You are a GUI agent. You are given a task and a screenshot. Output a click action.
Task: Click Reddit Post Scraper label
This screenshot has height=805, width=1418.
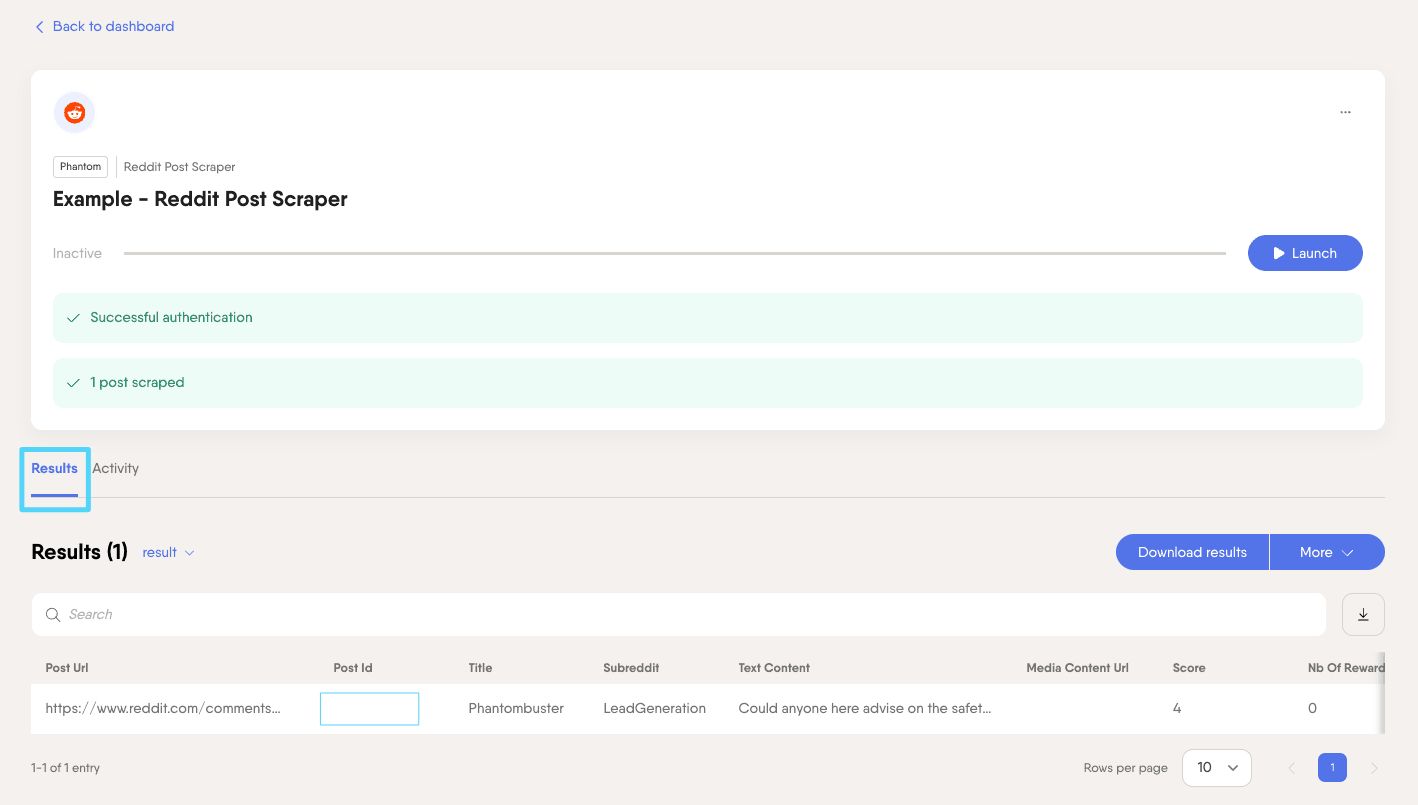180,167
